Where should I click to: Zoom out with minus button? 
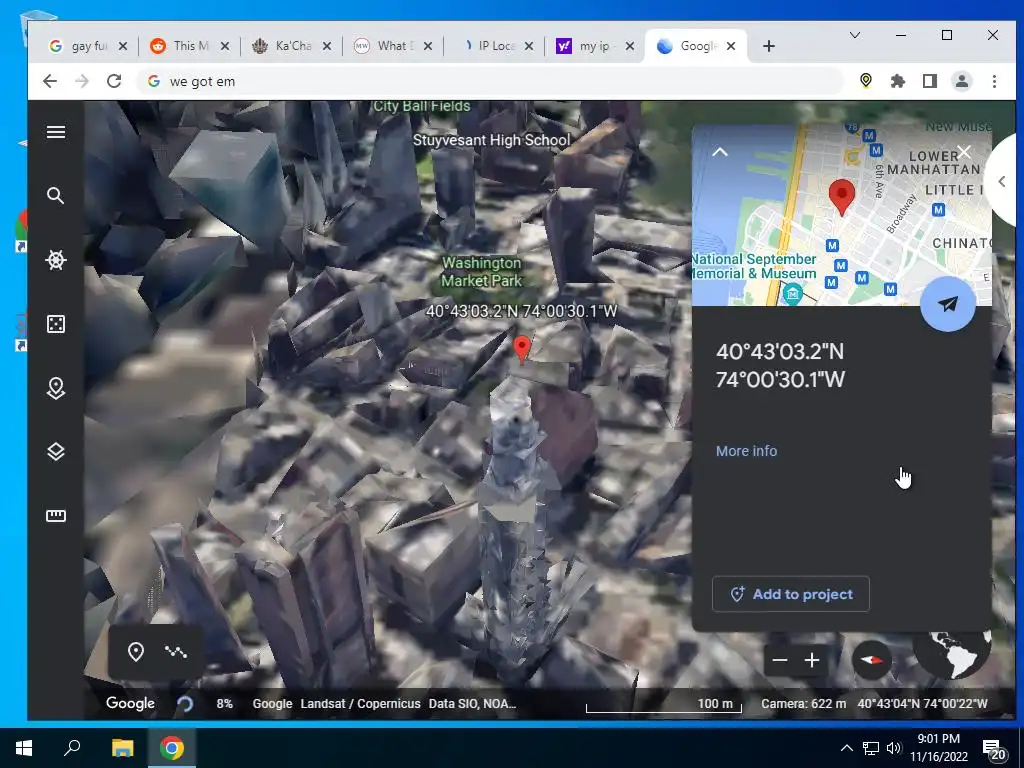780,660
